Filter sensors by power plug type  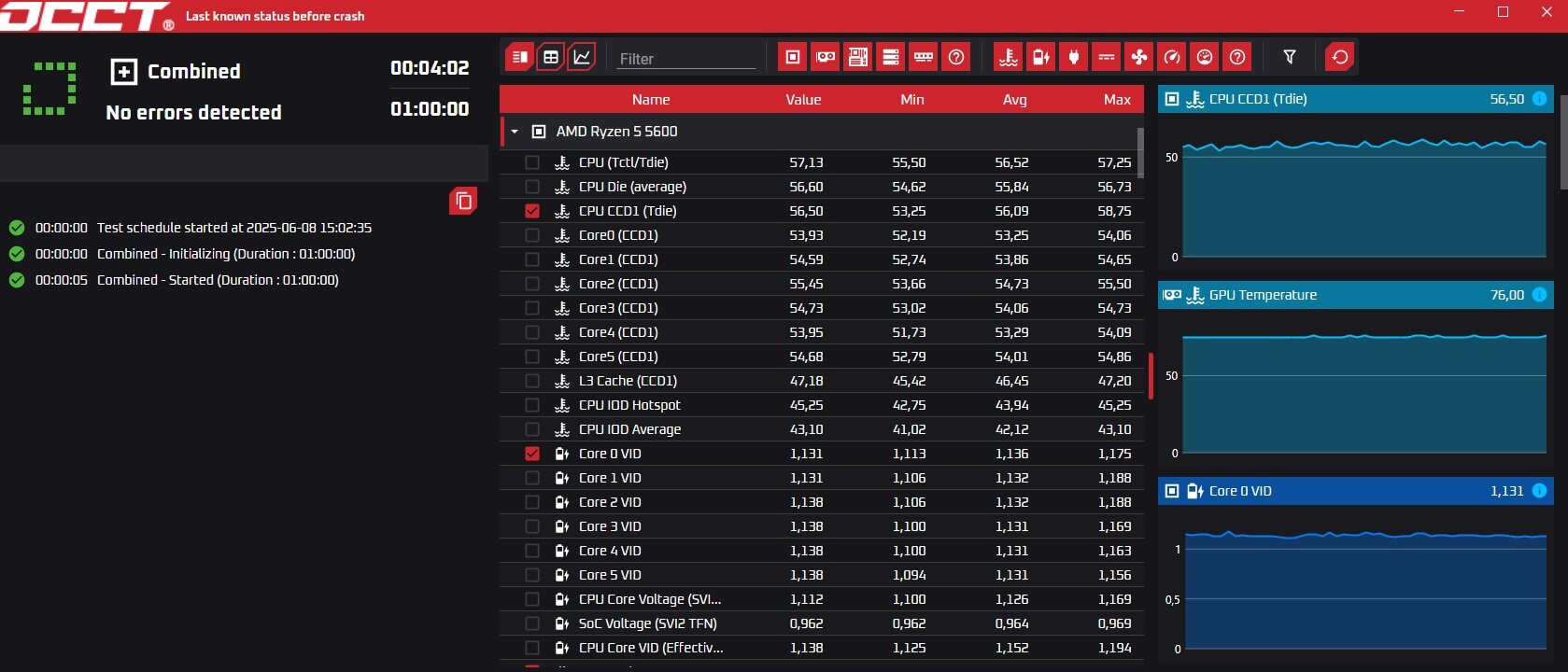[1074, 57]
